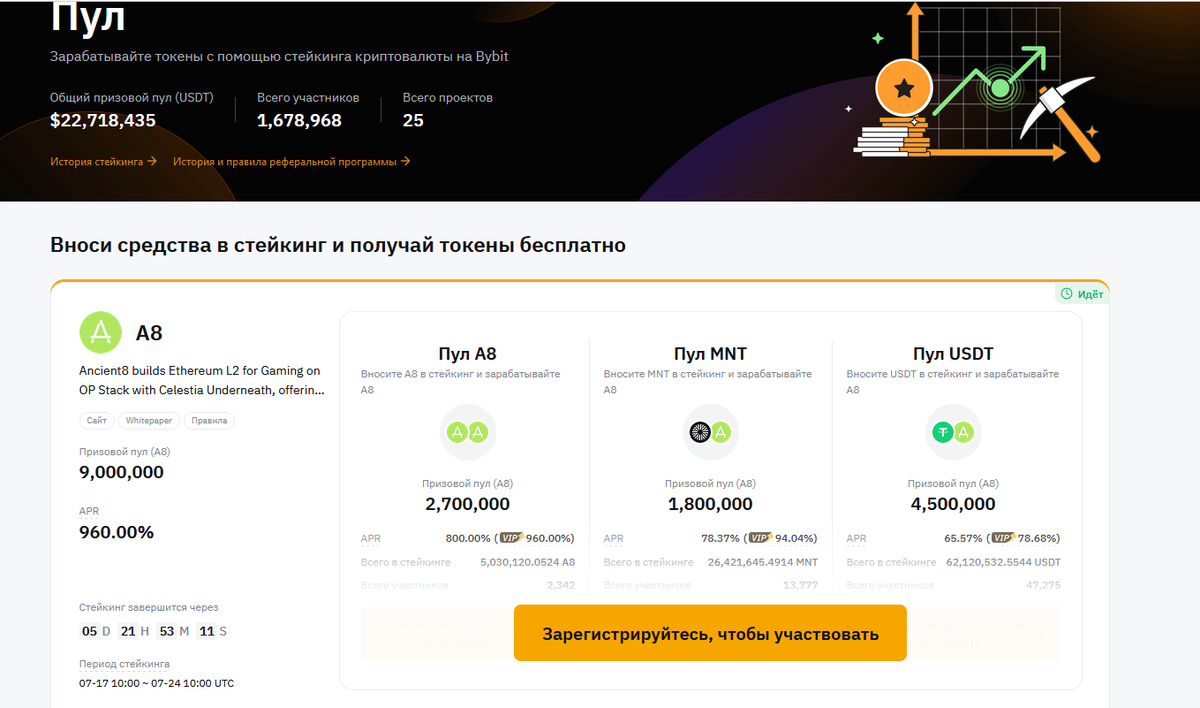Image resolution: width=1200 pixels, height=708 pixels.
Task: Click the Сайт tag button
Action: click(x=97, y=421)
